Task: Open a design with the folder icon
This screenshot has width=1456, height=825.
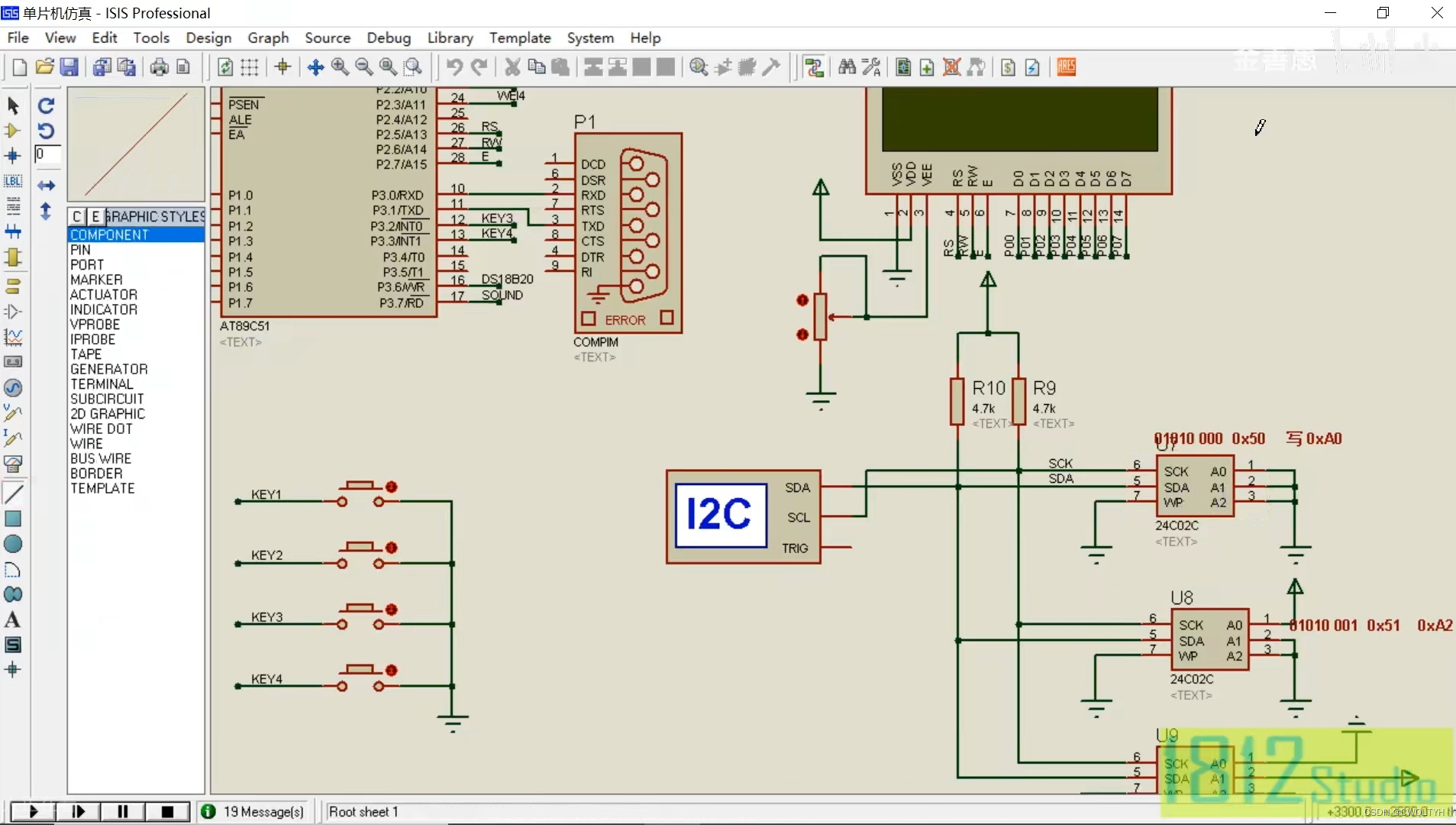Action: tap(44, 67)
